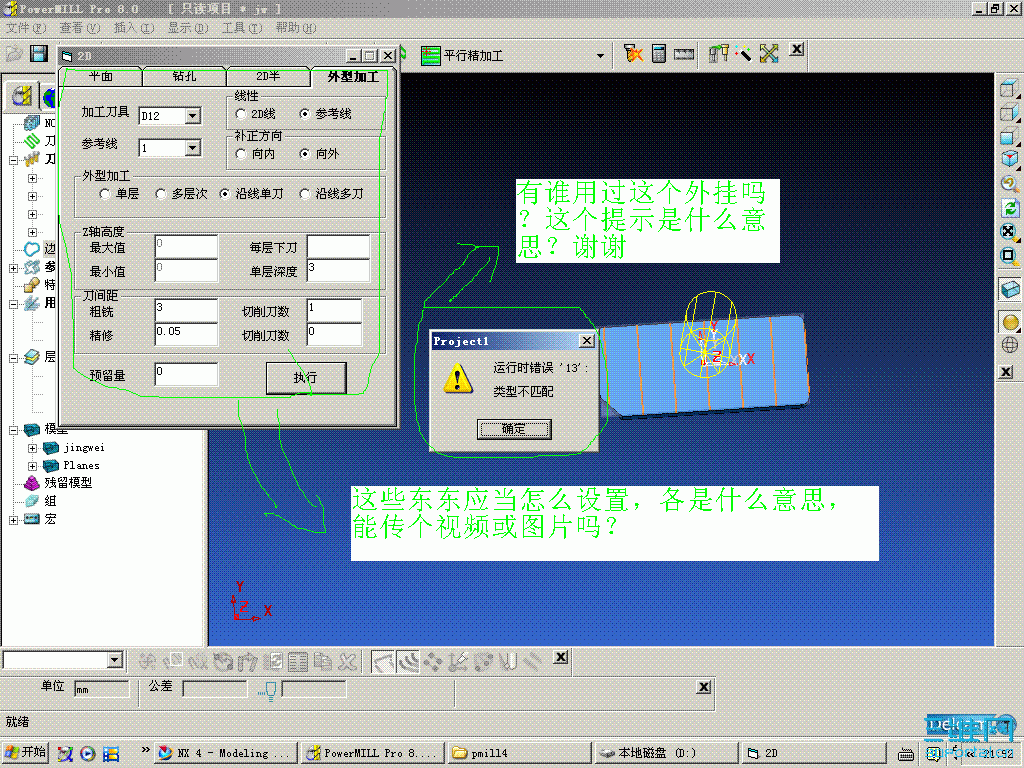This screenshot has height=768, width=1024.
Task: Click the tool tip position icon beside 公差
Action: [268, 690]
